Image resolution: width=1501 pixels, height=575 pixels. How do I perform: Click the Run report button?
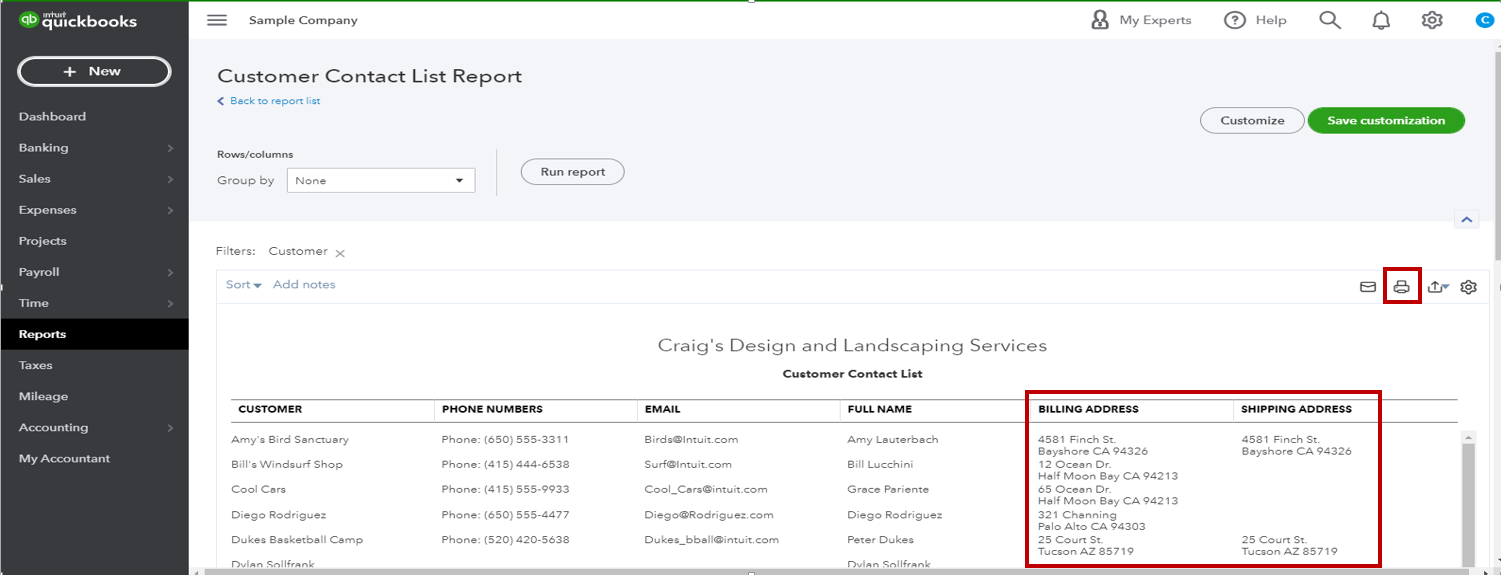[573, 172]
